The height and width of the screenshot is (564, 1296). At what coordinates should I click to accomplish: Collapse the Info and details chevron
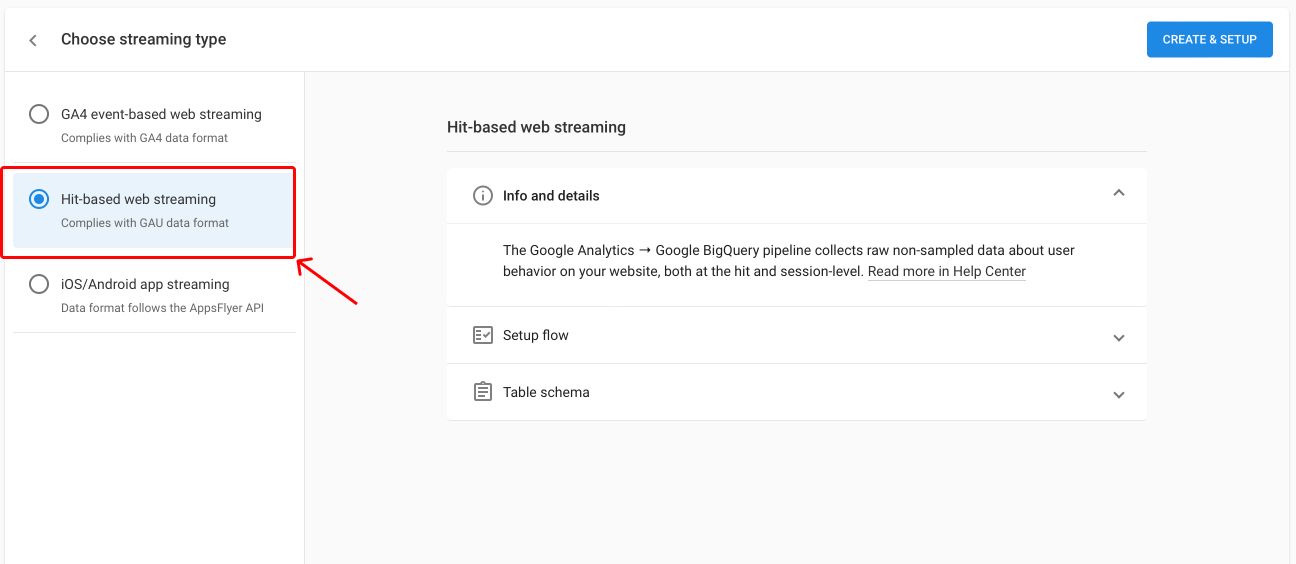1119,193
